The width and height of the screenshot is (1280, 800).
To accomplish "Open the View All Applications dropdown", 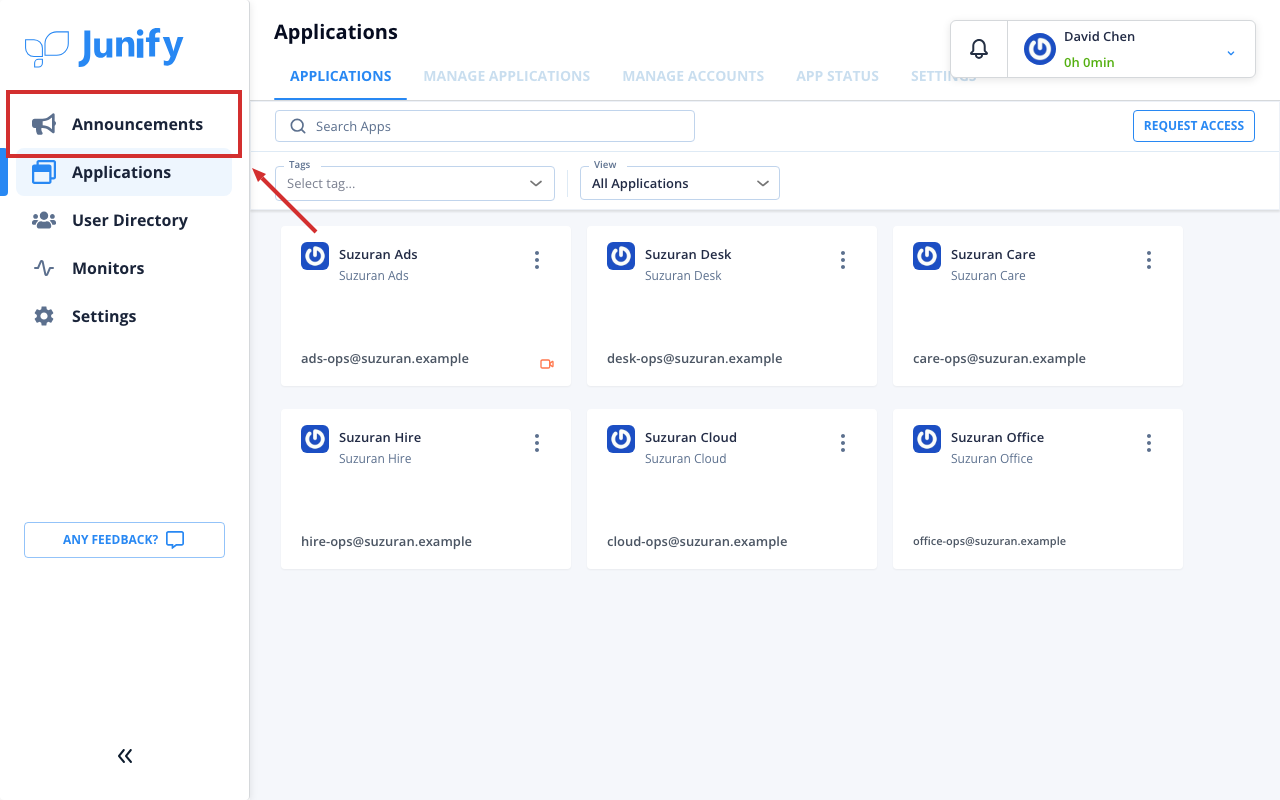I will pyautogui.click(x=680, y=183).
